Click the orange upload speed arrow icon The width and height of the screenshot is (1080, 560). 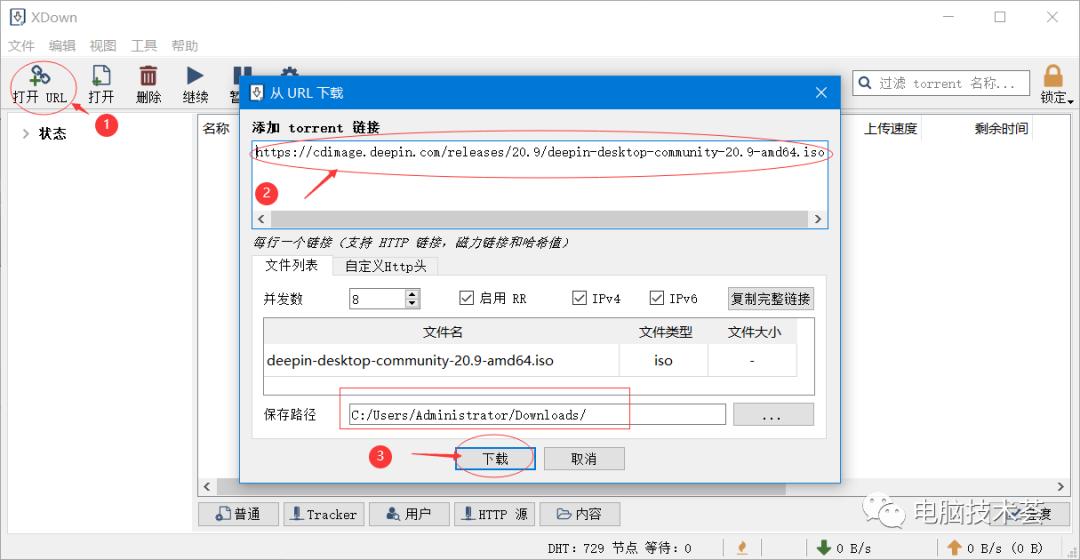click(x=954, y=548)
